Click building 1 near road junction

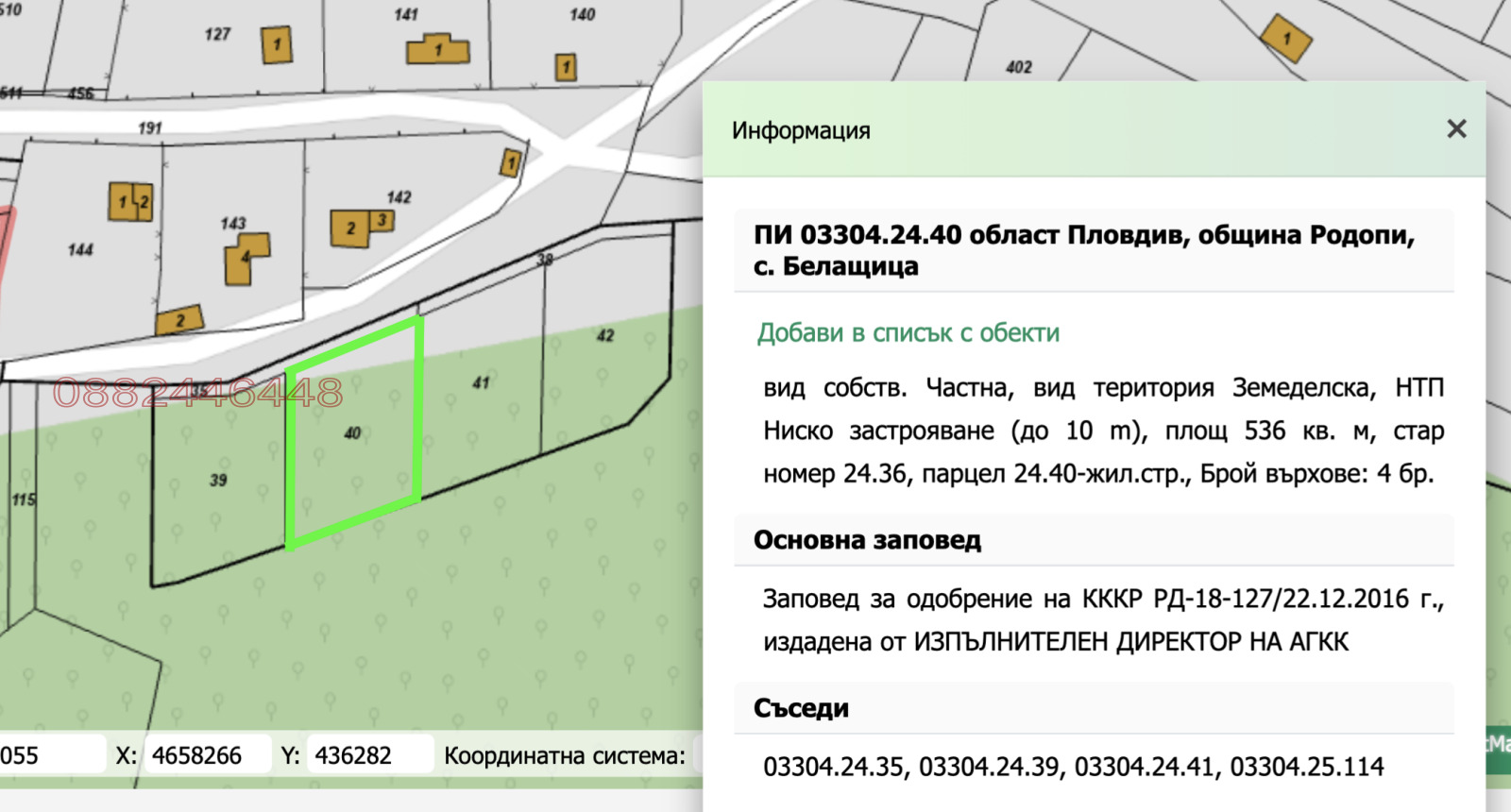tap(511, 163)
